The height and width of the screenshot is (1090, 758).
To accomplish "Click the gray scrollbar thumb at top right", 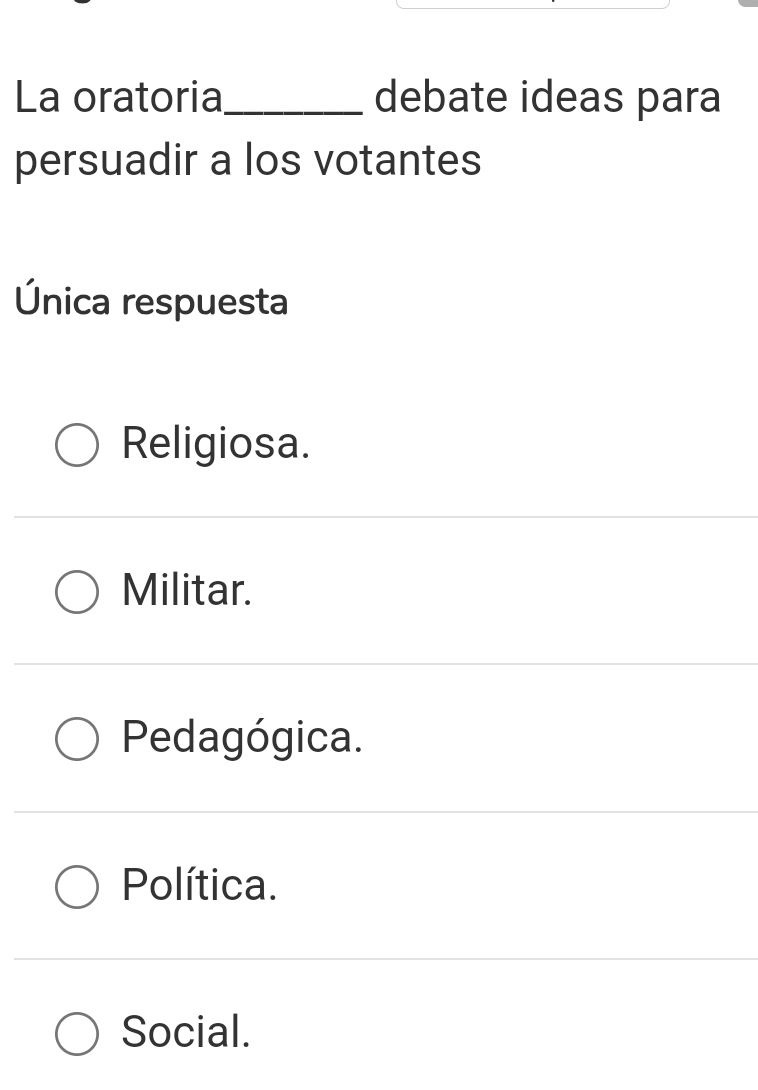I will coord(748,3).
